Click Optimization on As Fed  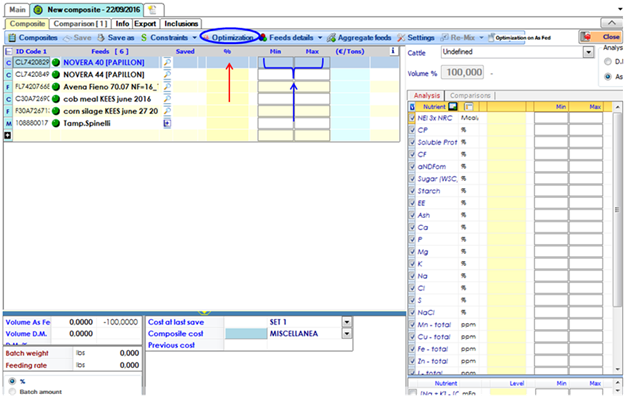coord(519,38)
